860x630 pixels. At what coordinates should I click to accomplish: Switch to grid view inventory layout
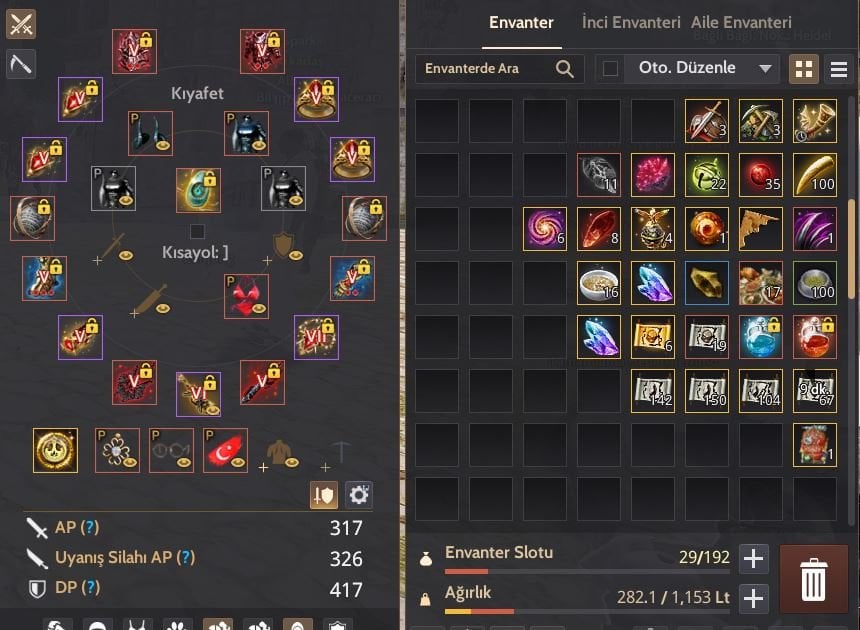click(804, 69)
